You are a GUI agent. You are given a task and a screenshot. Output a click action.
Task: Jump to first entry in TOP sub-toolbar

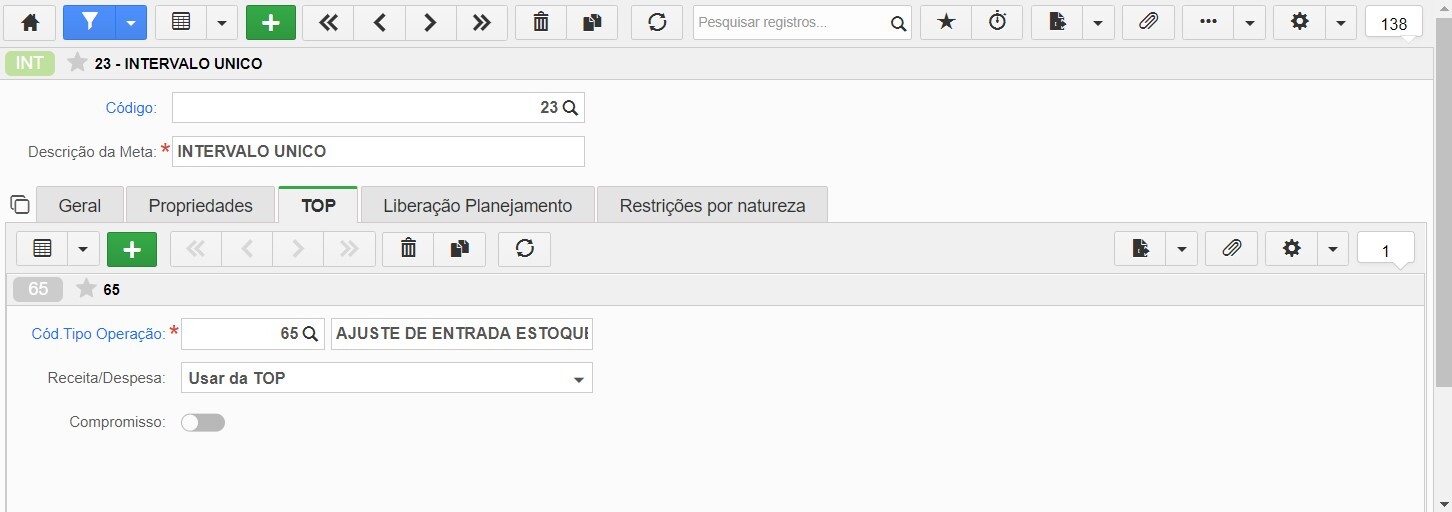click(x=196, y=249)
